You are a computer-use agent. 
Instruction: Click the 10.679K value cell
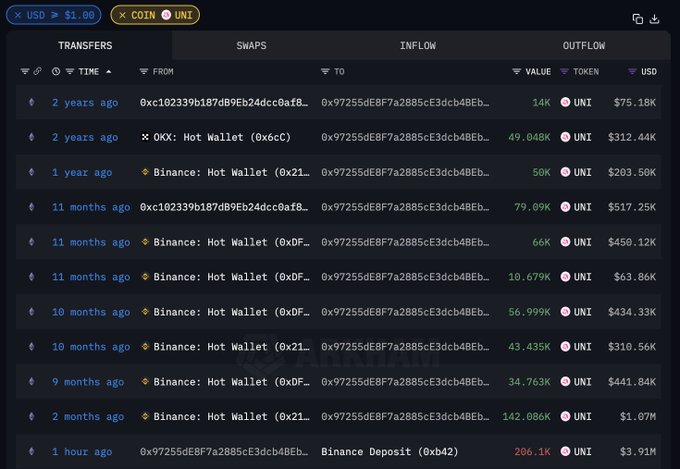(x=529, y=277)
